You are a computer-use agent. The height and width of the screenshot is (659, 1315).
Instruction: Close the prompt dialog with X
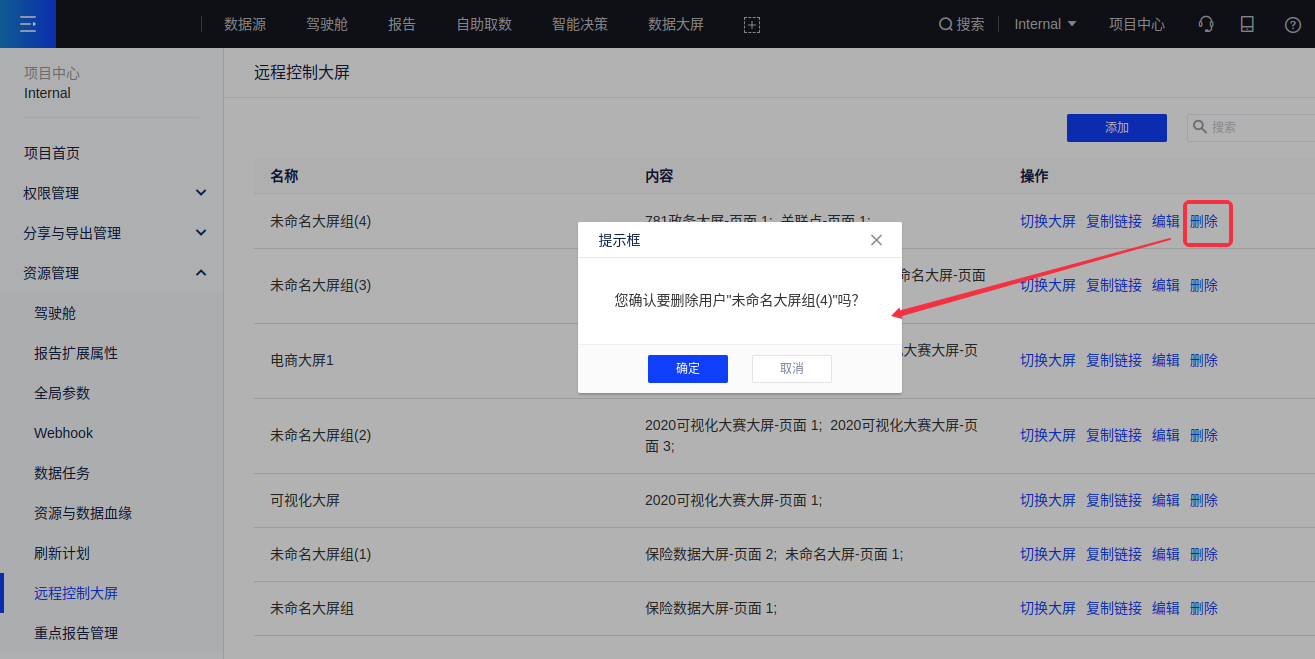tap(876, 240)
